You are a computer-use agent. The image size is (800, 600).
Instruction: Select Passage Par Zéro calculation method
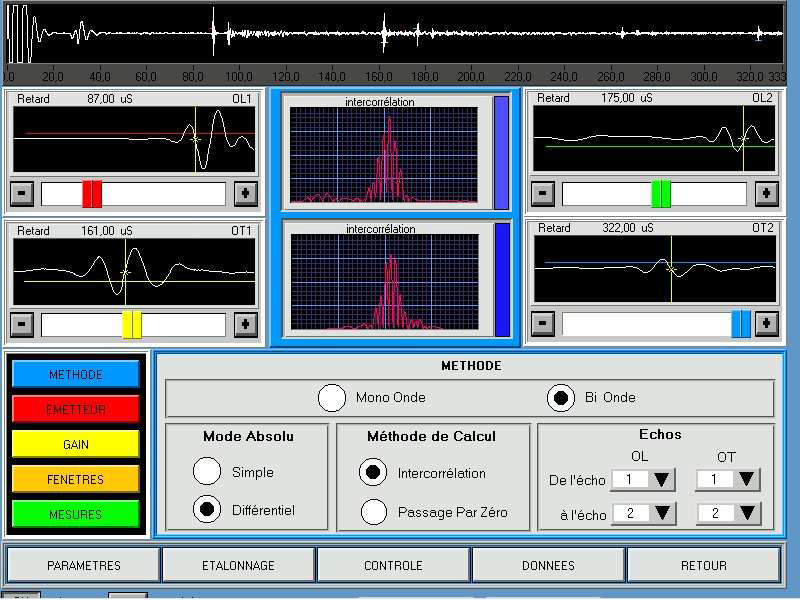point(374,512)
